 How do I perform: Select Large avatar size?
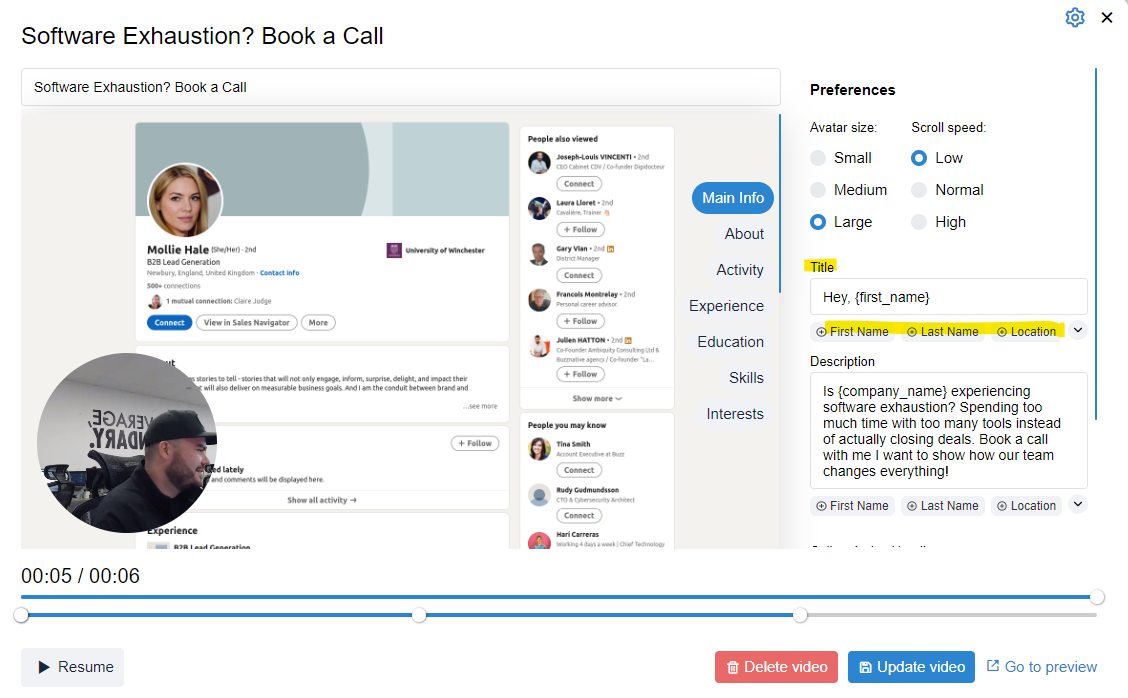818,222
